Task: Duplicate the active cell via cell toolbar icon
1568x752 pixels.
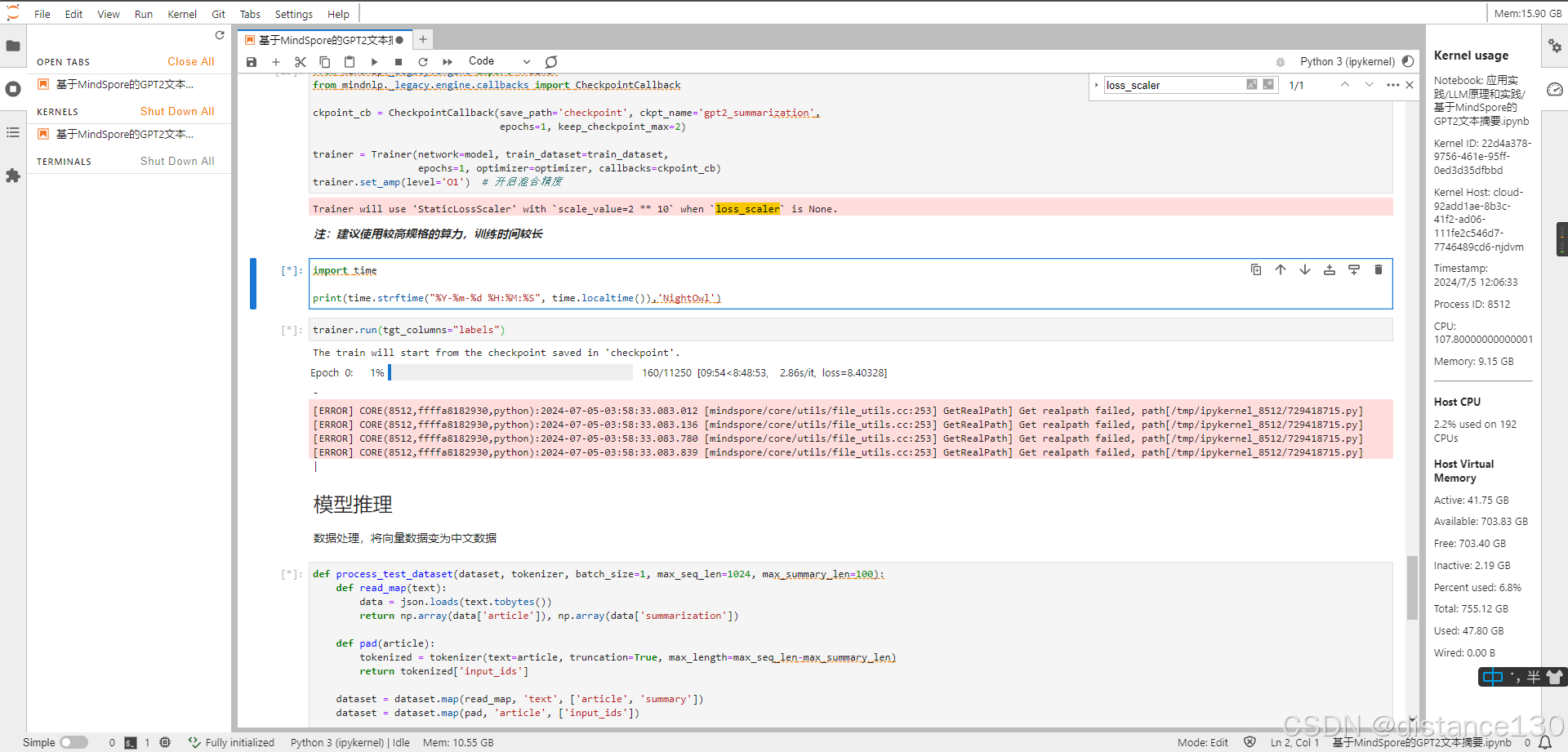Action: pos(1256,269)
